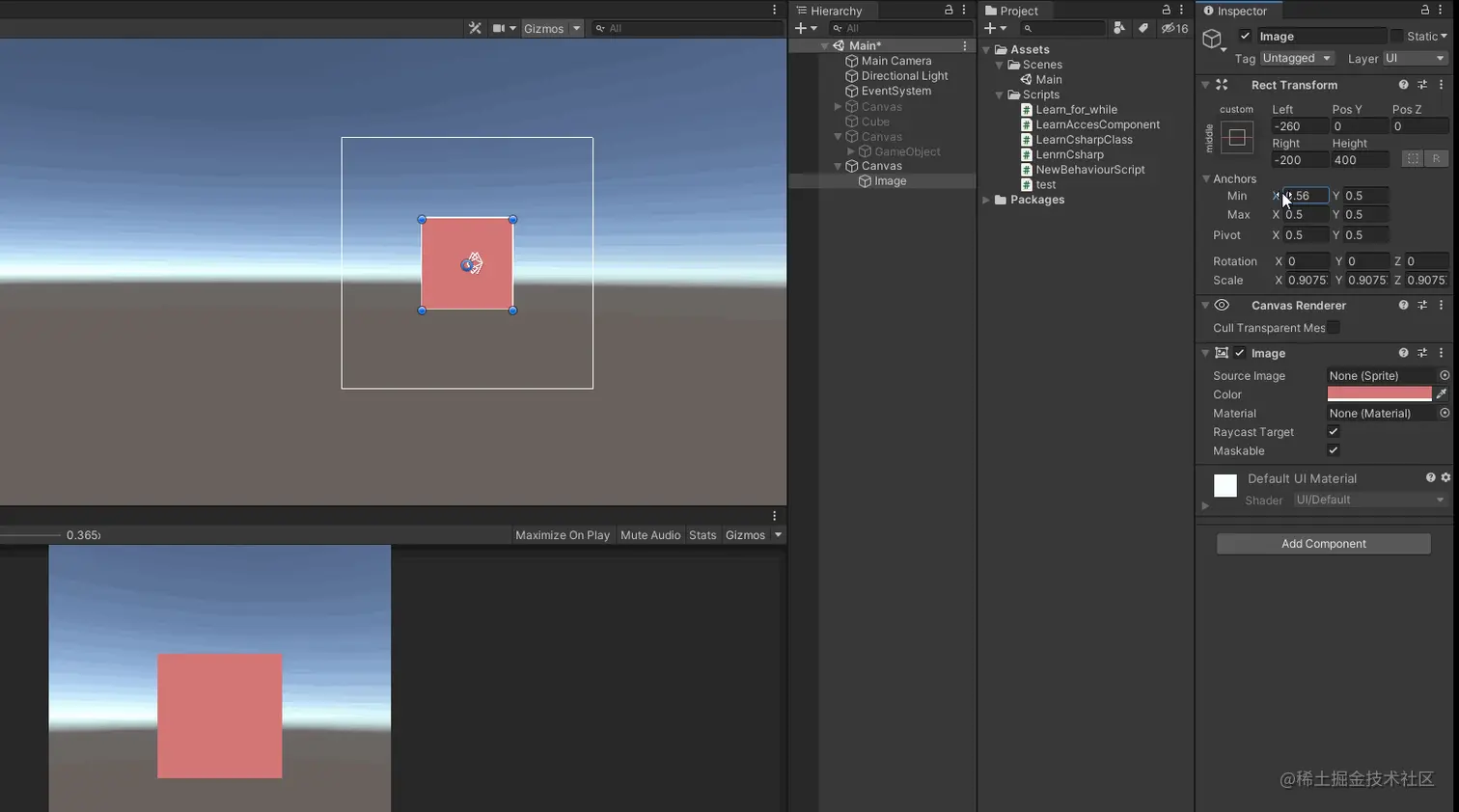Click Search by Type icon in Project
Screen dimensions: 1459x812
point(1119,28)
